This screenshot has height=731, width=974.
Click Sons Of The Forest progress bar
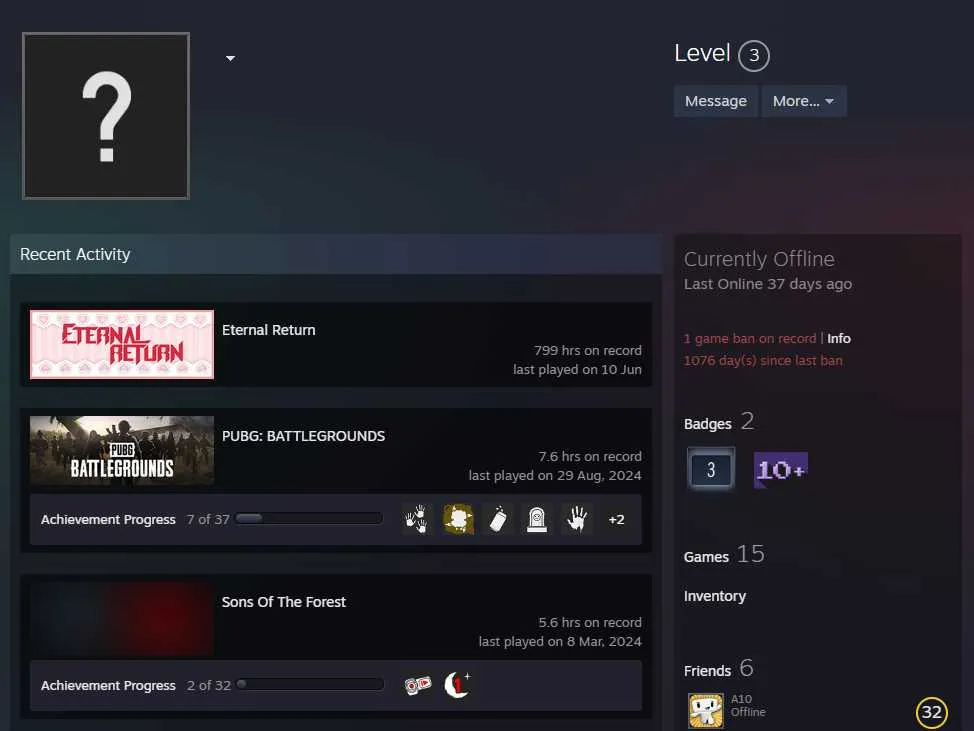[309, 684]
